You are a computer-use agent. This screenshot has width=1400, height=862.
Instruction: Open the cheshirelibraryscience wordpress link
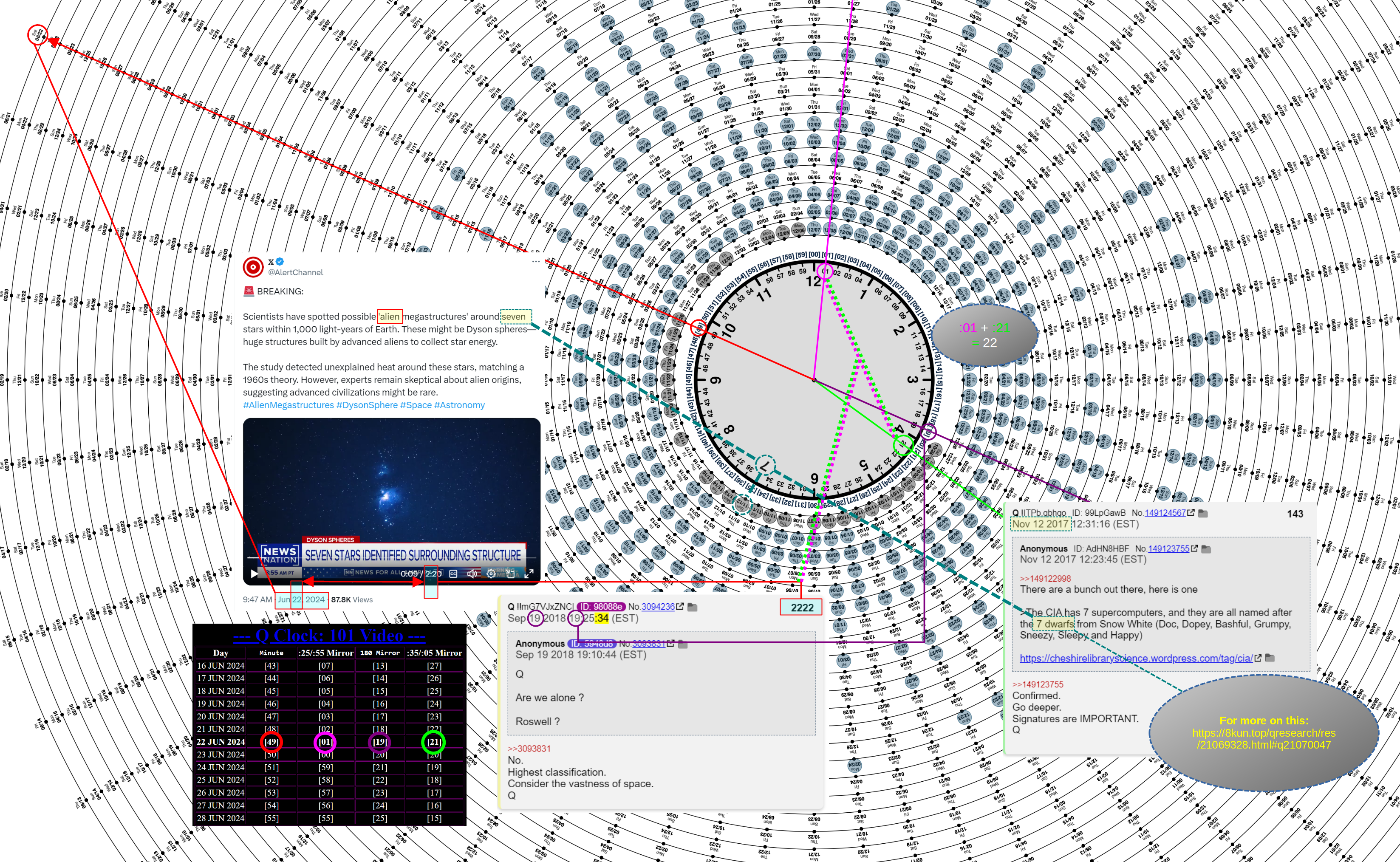click(1136, 658)
